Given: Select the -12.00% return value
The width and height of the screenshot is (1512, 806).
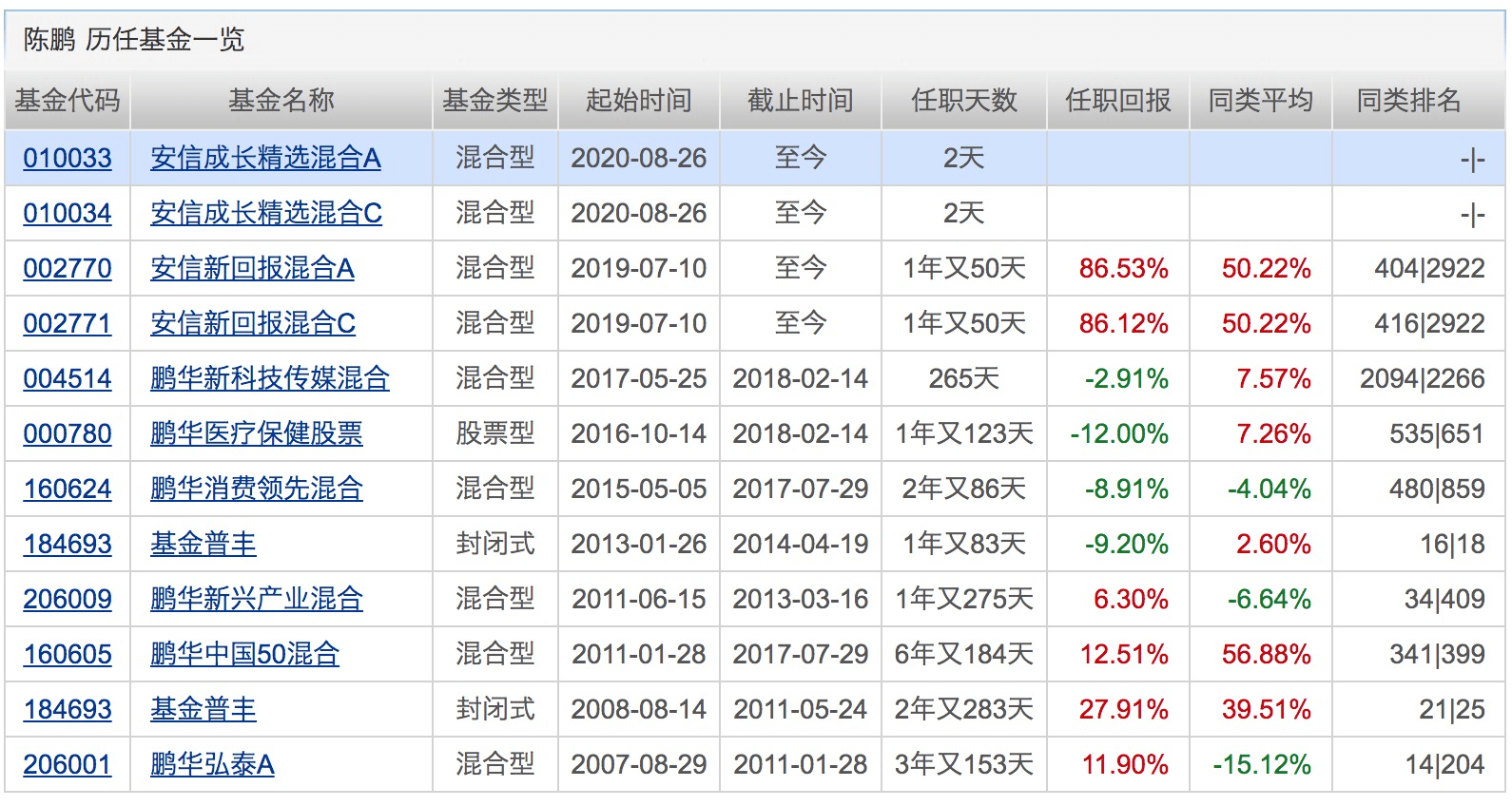Looking at the screenshot, I should coord(1119,433).
